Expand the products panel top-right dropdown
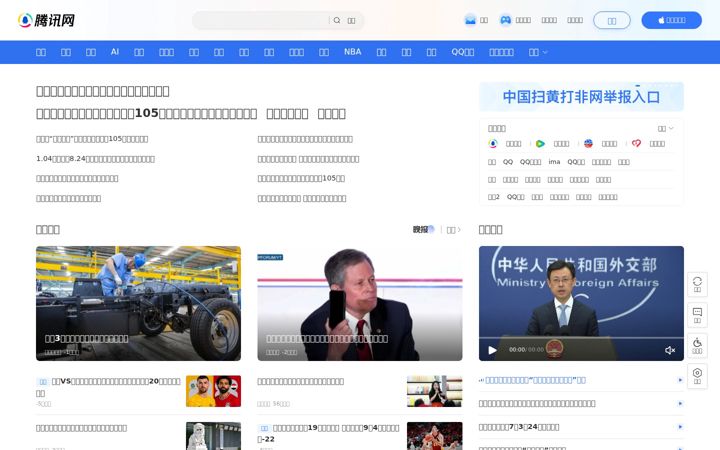The image size is (720, 450). 665,129
